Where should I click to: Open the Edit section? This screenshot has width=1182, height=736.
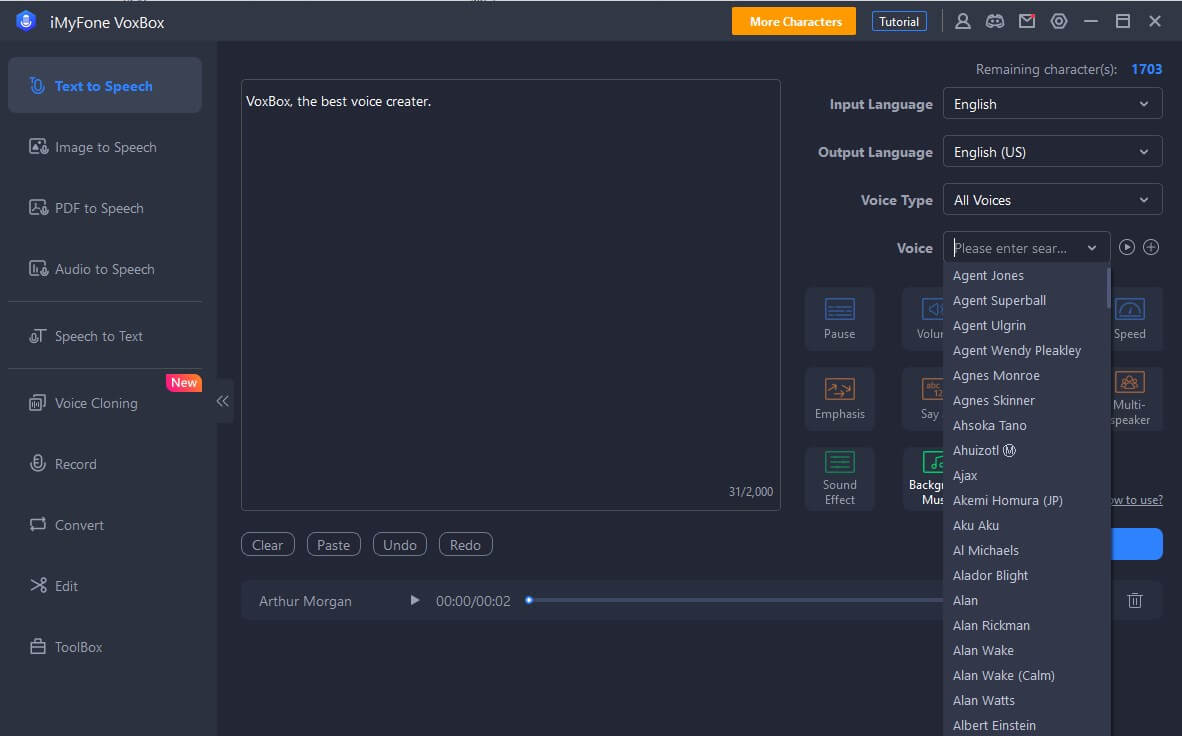105,586
